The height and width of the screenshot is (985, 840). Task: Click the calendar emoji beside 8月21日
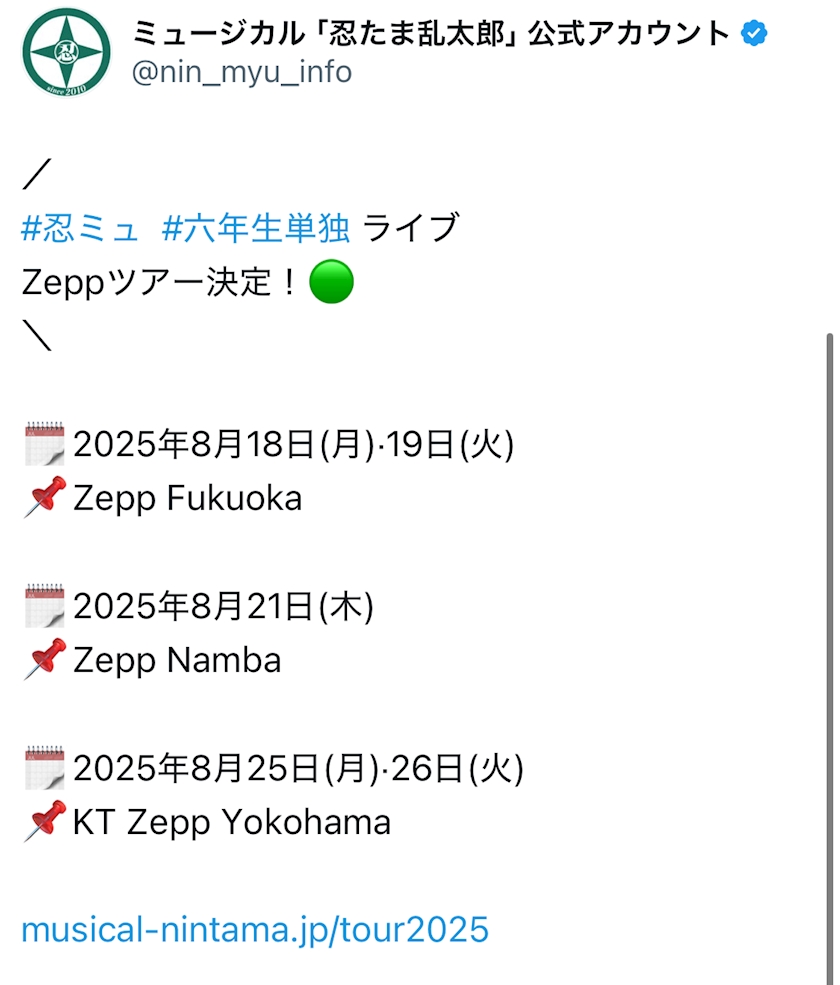pyautogui.click(x=44, y=607)
